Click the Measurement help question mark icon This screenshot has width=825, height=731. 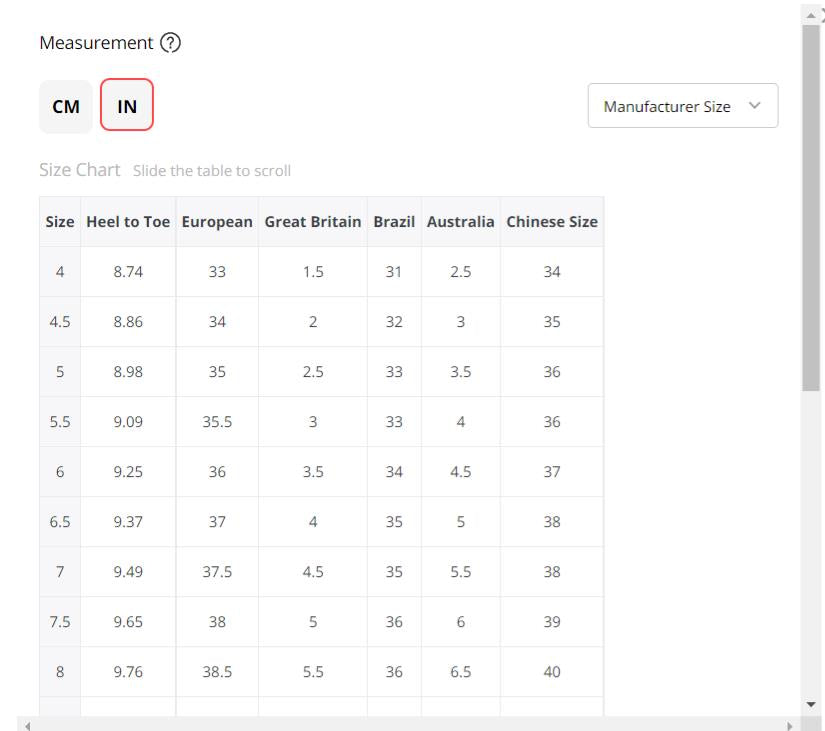coord(170,43)
